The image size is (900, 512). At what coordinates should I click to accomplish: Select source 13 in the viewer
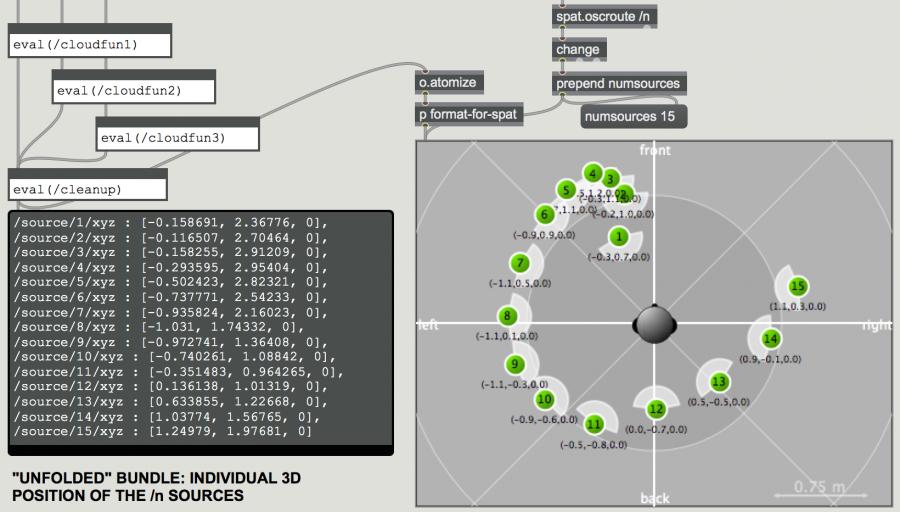pos(719,381)
